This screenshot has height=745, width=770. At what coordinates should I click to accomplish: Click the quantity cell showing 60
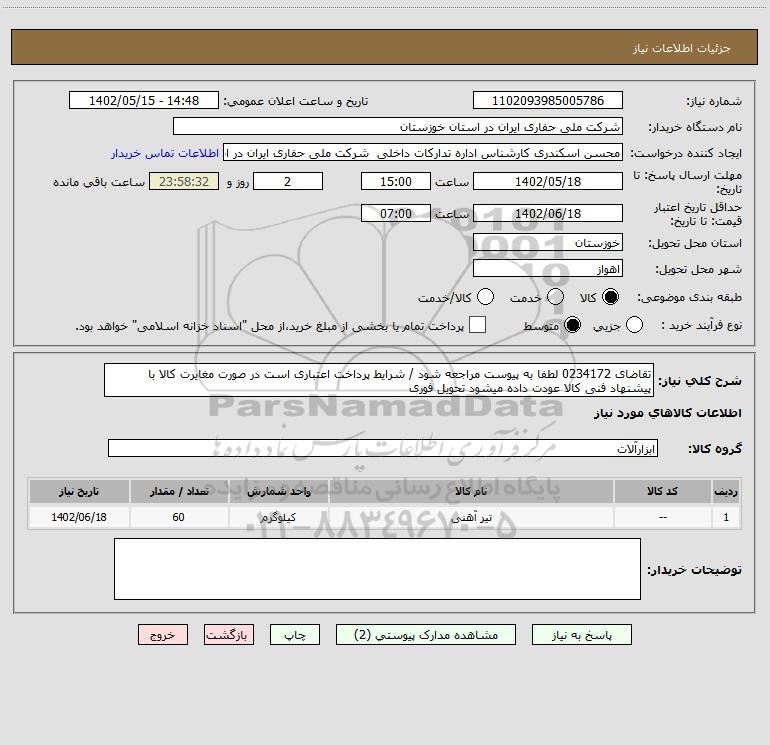point(179,517)
